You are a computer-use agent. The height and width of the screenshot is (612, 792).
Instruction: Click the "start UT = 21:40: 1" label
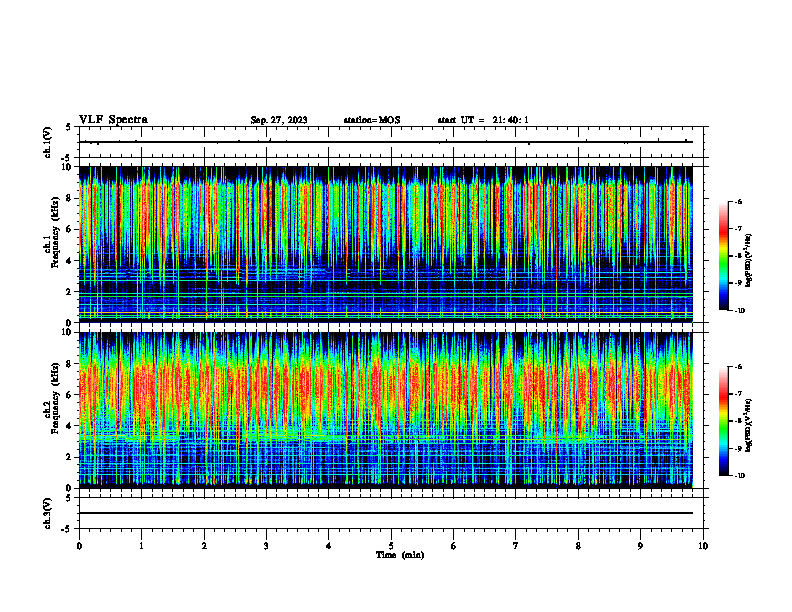483,120
